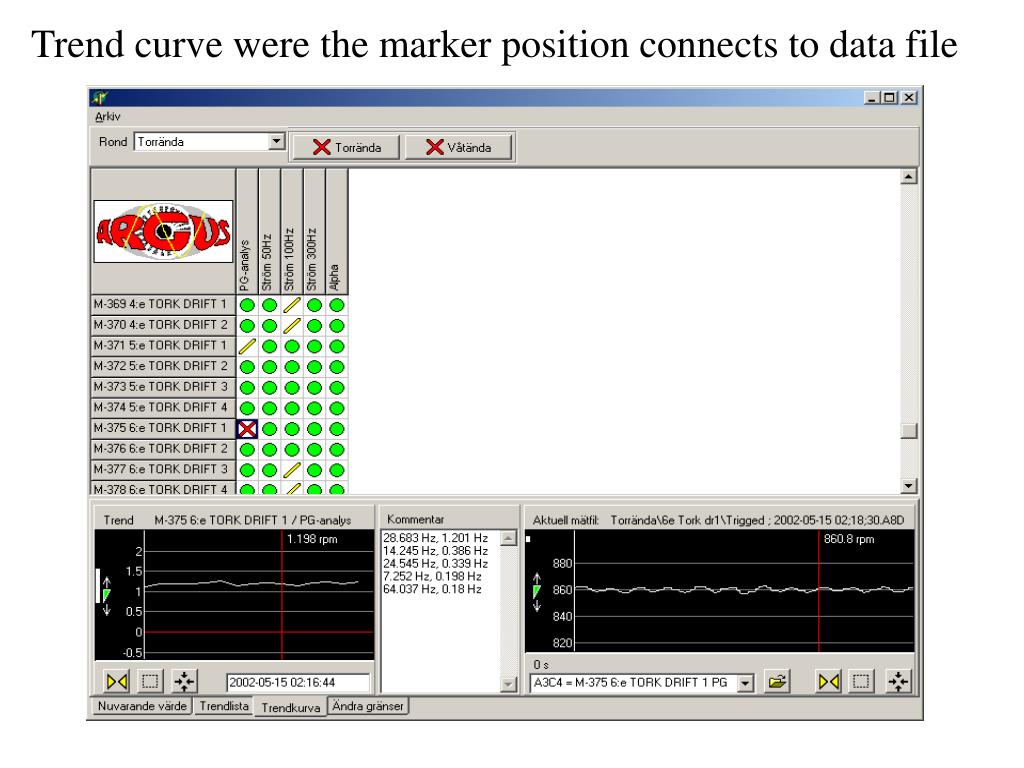Open the Arkiv menu
Image resolution: width=1024 pixels, height=768 pixels.
[108, 116]
